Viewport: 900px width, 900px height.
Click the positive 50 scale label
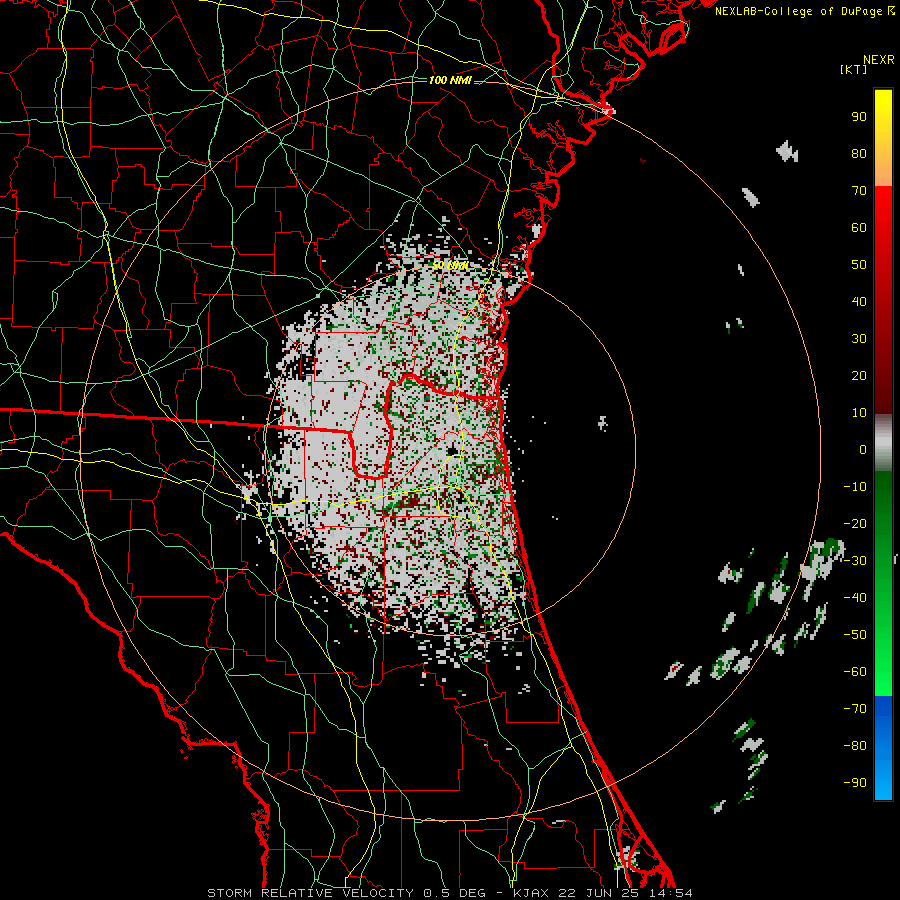coord(859,265)
